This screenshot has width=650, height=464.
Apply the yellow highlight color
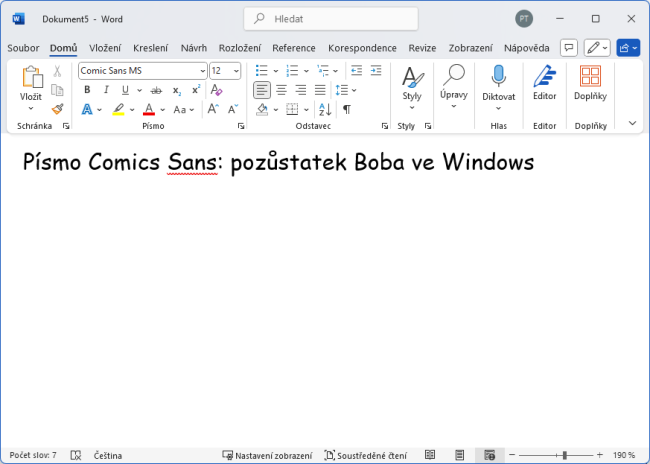coord(119,109)
